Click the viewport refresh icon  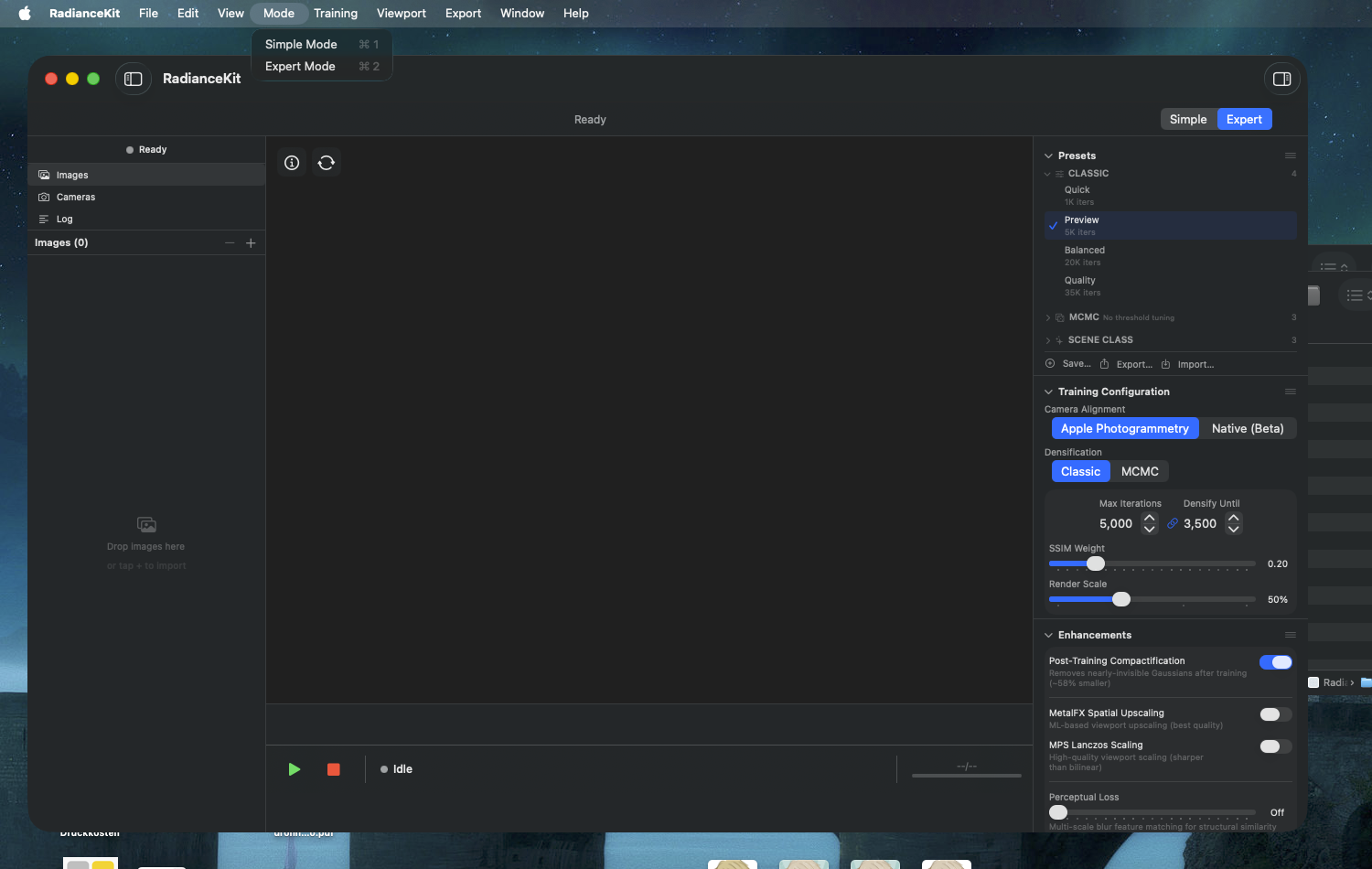point(327,163)
